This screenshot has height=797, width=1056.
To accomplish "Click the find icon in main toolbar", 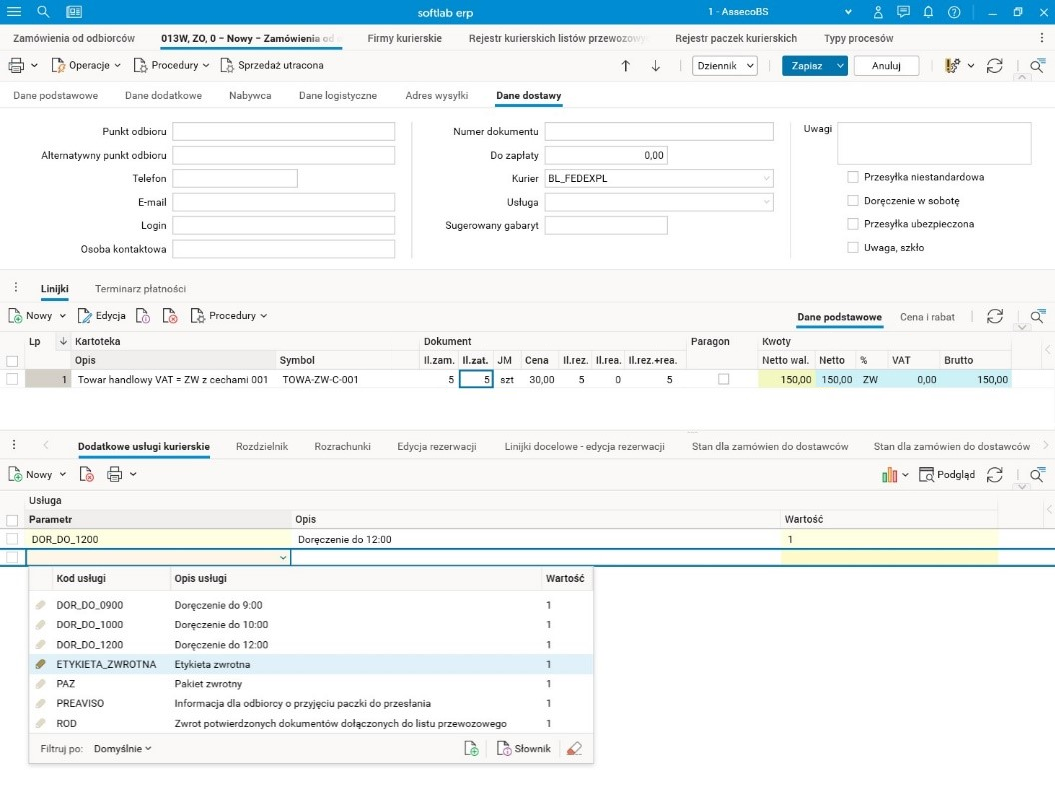I will pos(1037,66).
